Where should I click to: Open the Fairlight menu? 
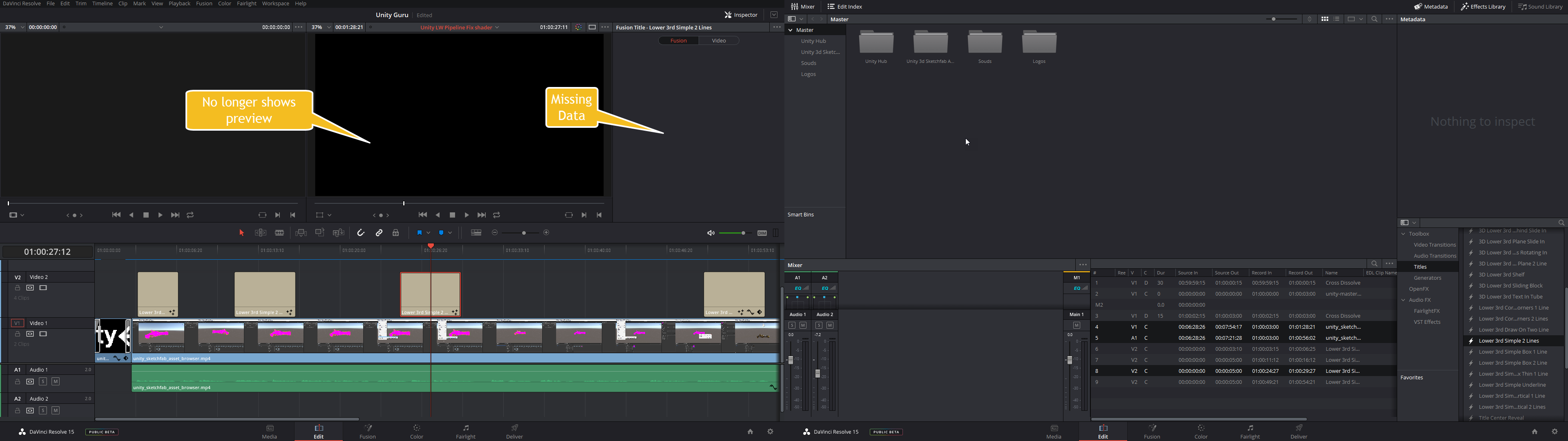246,4
